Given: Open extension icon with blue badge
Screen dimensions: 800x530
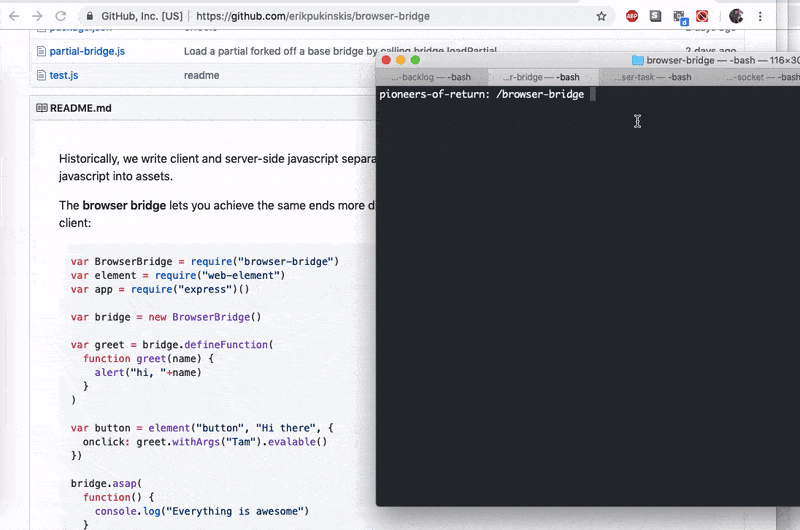Looking at the screenshot, I should [680, 17].
